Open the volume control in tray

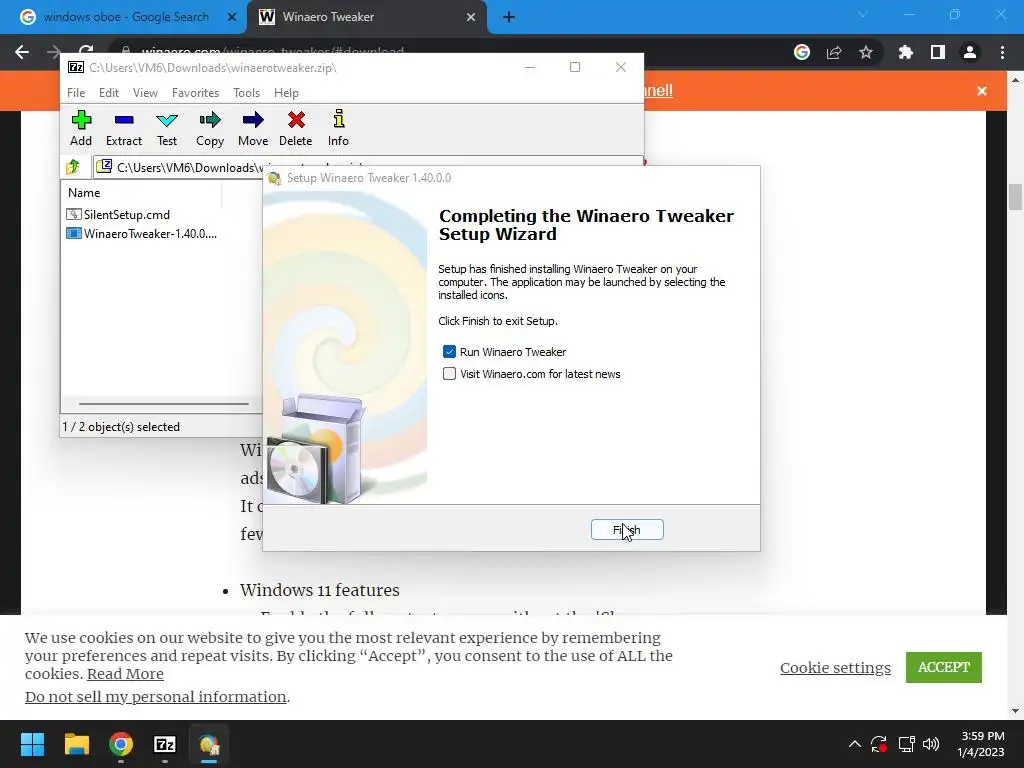point(931,744)
